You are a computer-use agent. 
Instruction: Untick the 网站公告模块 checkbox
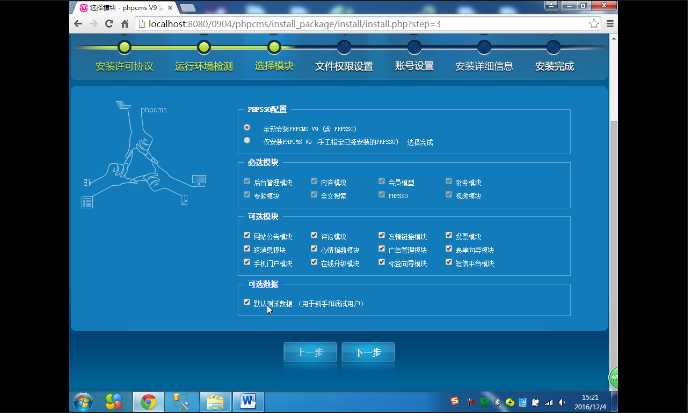[247, 235]
